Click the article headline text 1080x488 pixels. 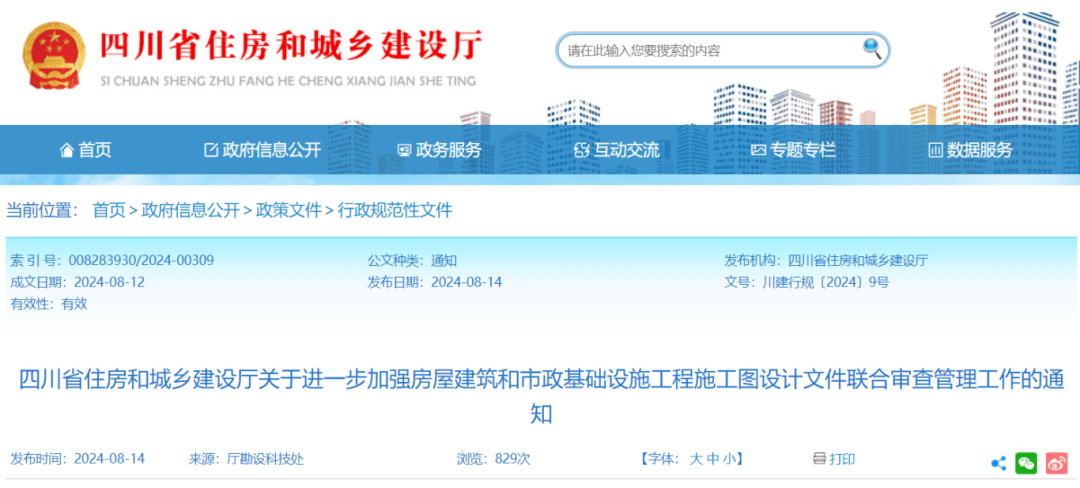coord(541,396)
